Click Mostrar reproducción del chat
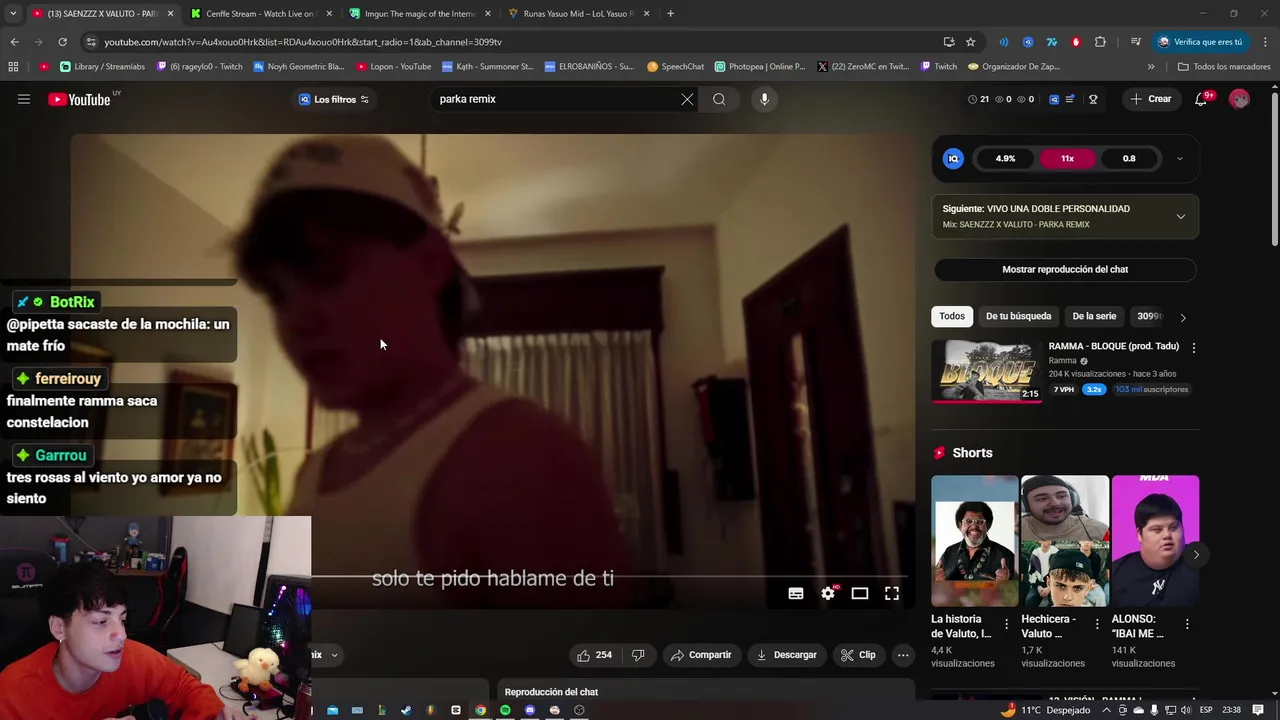Screen dimensions: 1280x720 point(1065,269)
